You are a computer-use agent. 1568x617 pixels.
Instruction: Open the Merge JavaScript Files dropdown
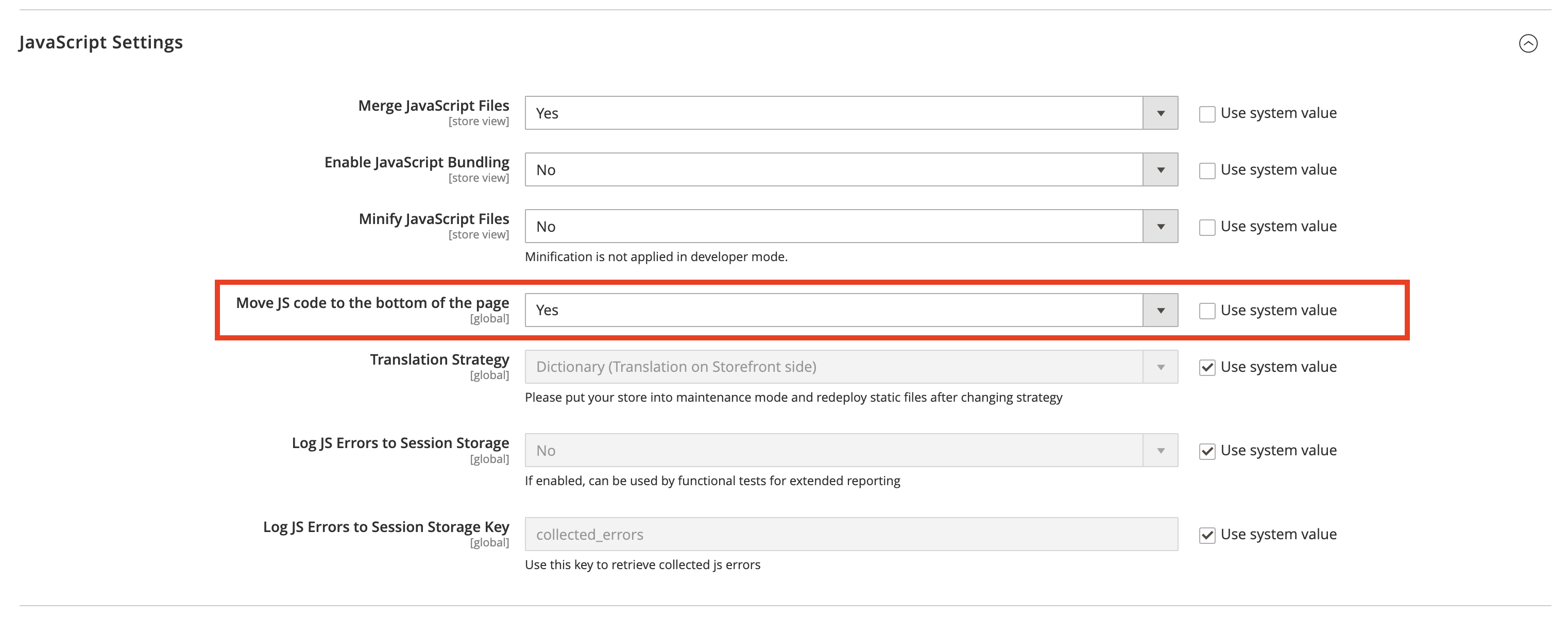(x=1160, y=113)
